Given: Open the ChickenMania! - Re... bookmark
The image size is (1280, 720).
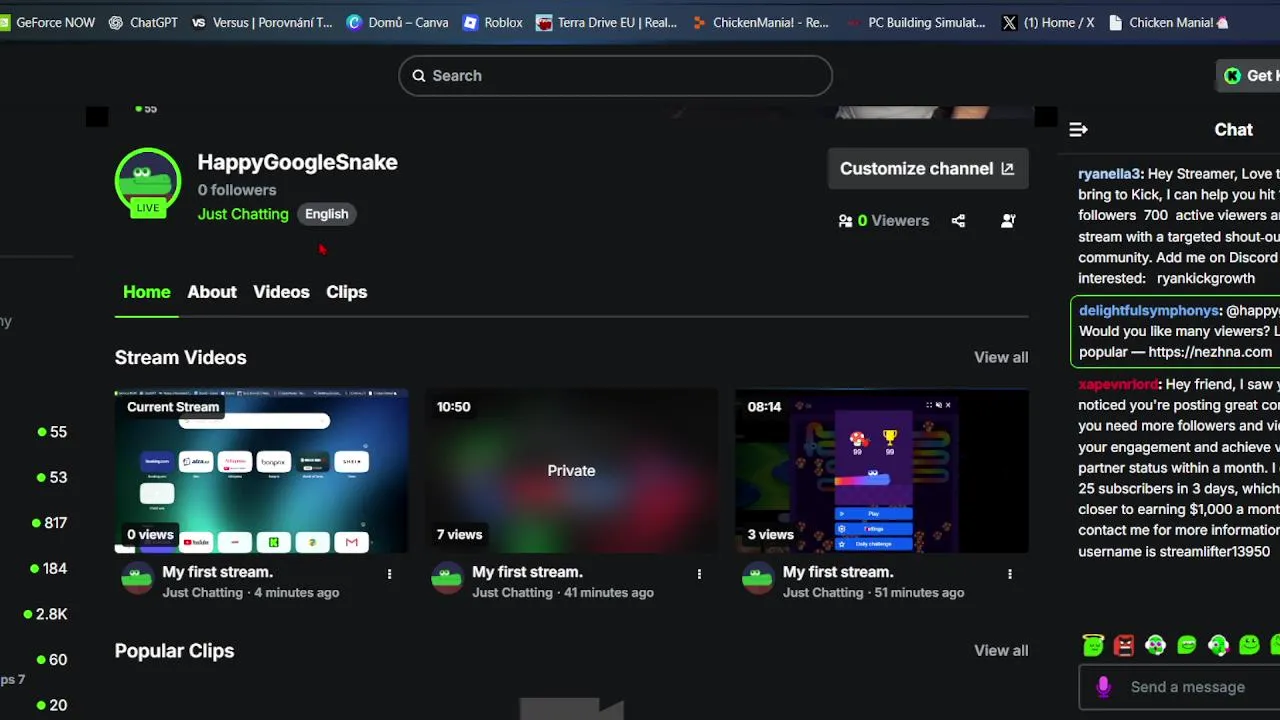Looking at the screenshot, I should coord(761,22).
